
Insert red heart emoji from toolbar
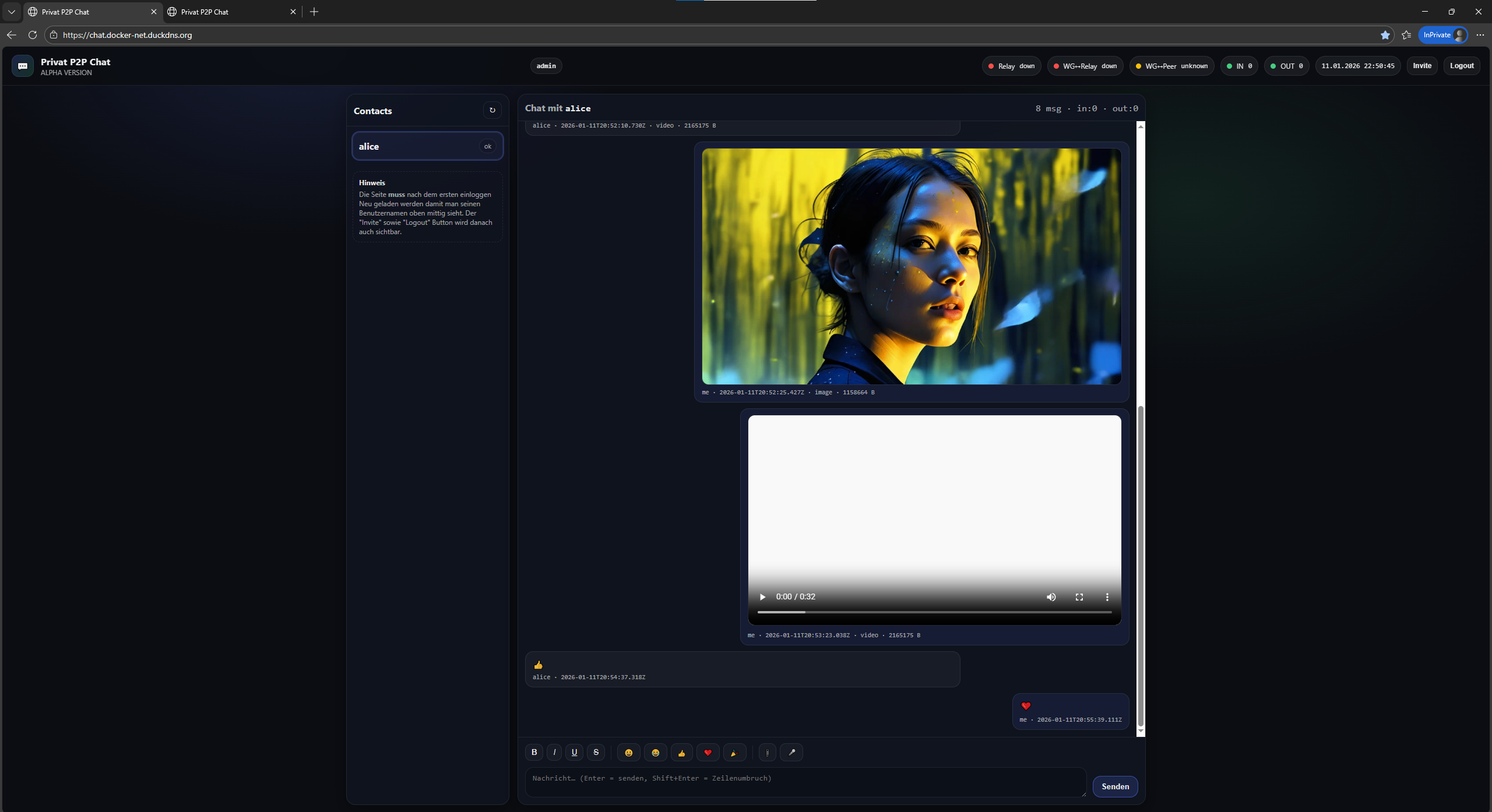[708, 753]
